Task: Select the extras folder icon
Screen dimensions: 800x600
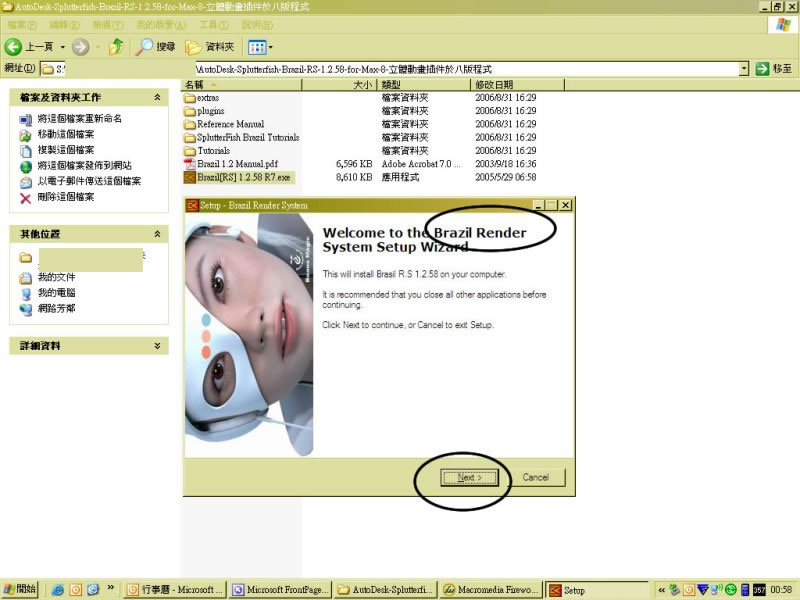Action: (x=190, y=97)
